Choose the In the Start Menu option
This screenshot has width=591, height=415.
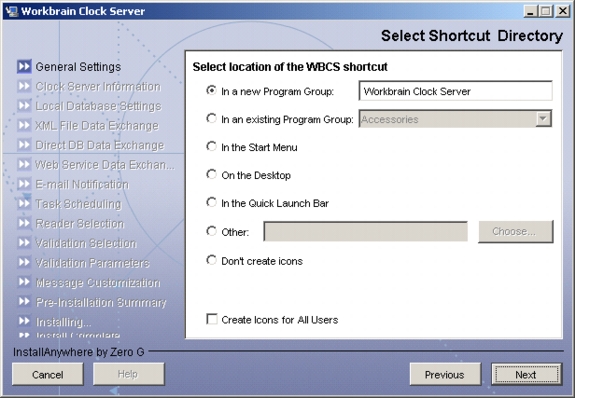tap(211, 146)
